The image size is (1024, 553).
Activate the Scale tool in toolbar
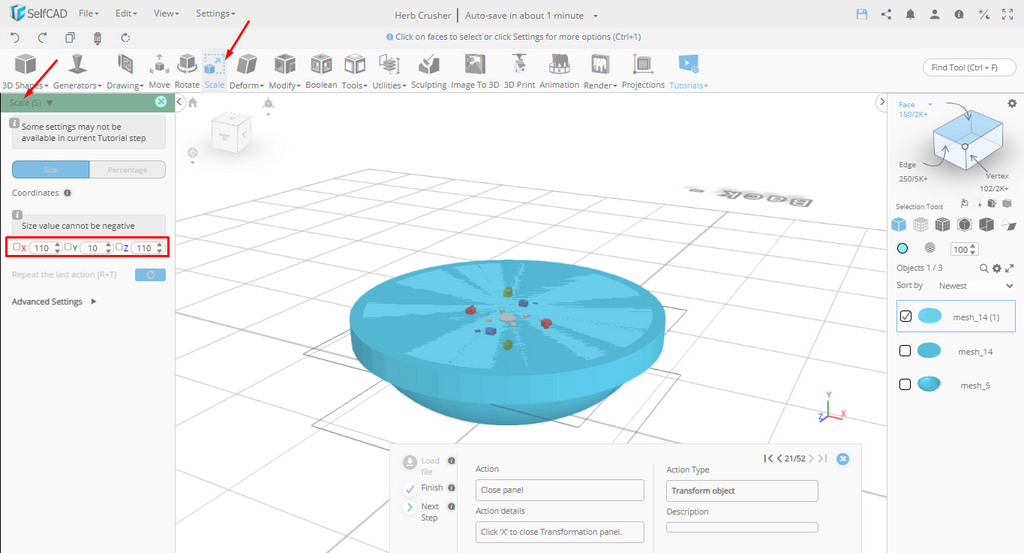point(214,71)
